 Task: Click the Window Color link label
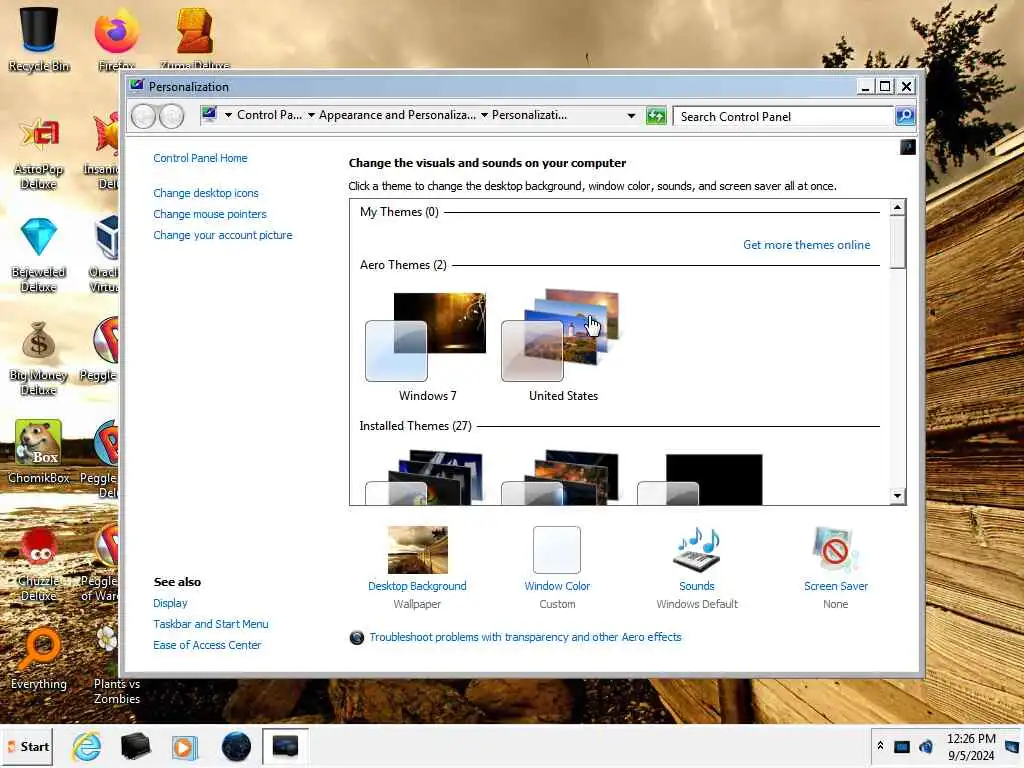pyautogui.click(x=557, y=586)
